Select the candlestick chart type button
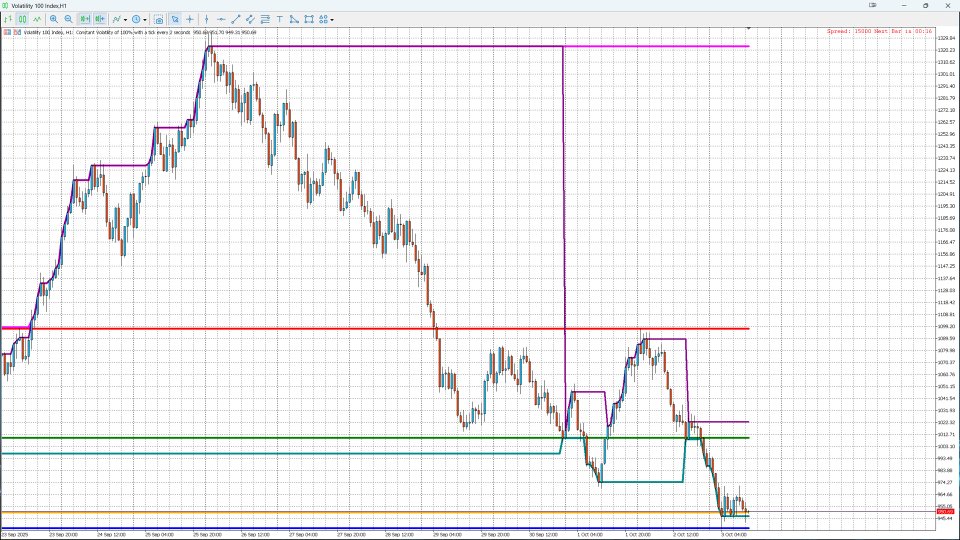 (x=22, y=19)
